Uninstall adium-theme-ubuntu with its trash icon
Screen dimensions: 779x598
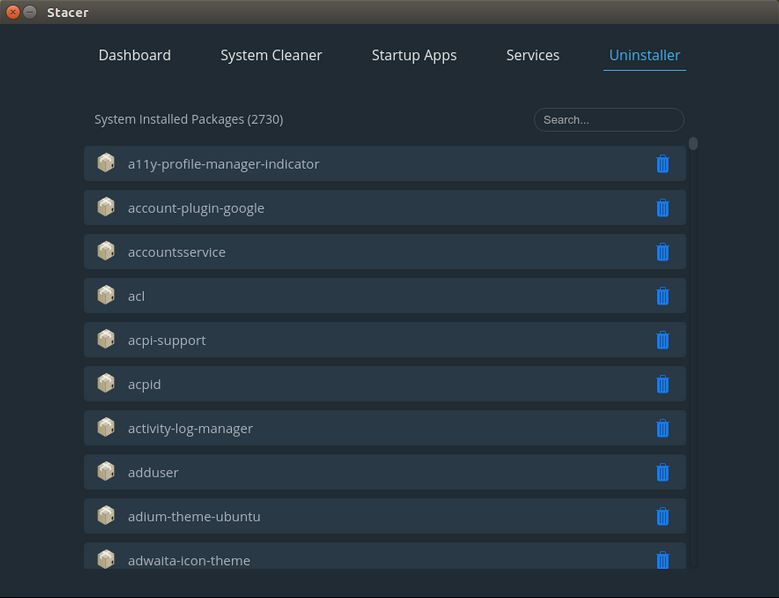click(x=663, y=517)
